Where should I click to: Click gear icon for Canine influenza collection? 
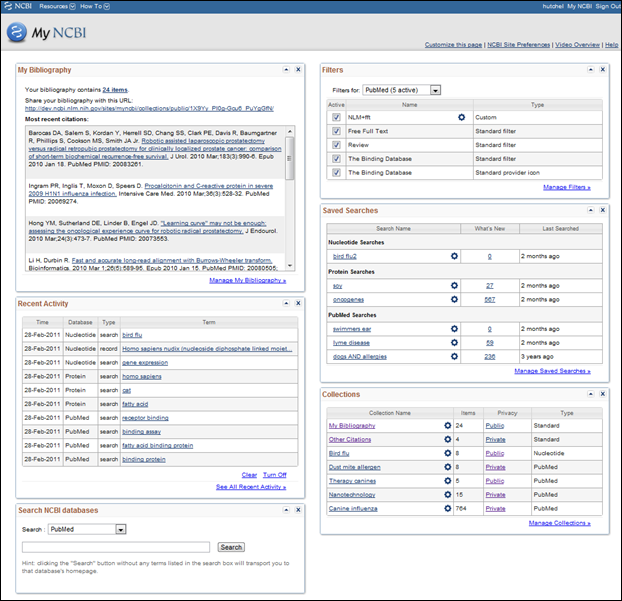448,508
